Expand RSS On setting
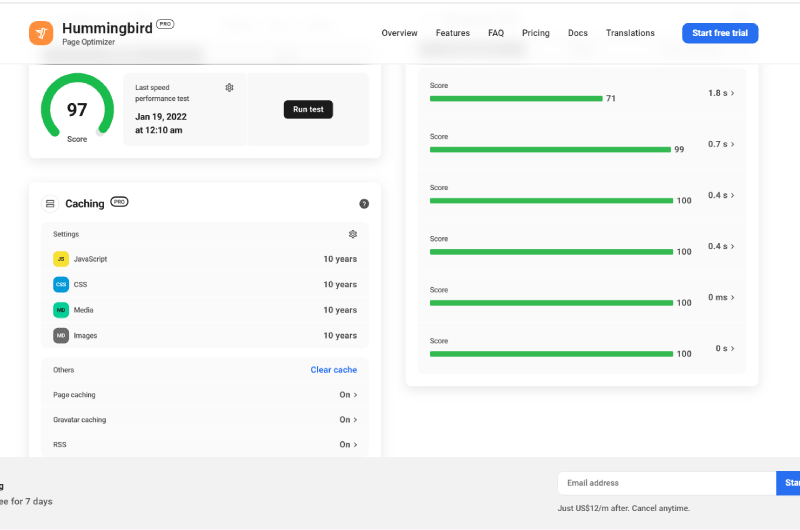This screenshot has width=800, height=530. click(x=348, y=445)
